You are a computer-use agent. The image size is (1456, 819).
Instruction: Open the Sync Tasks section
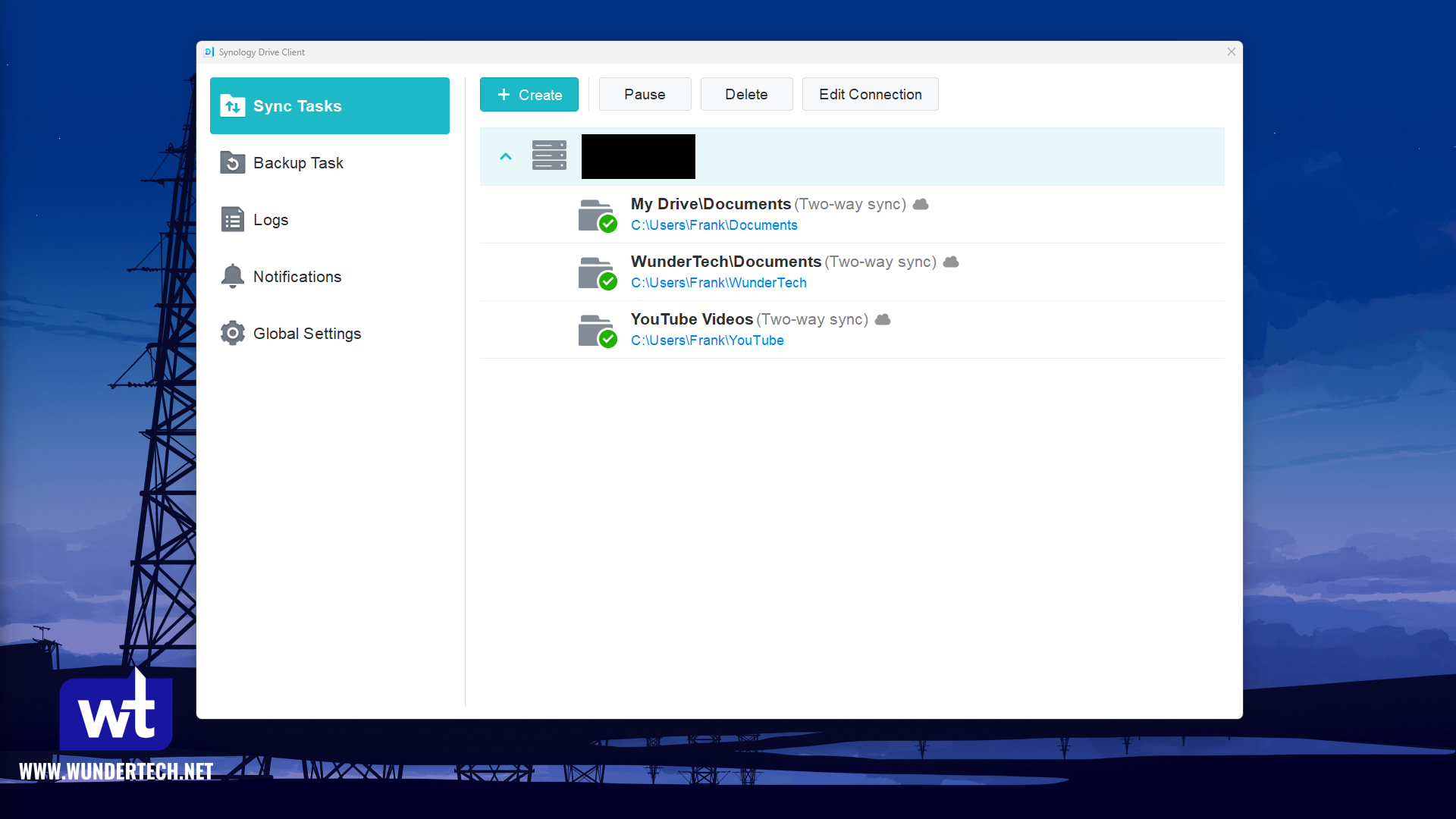click(x=329, y=105)
